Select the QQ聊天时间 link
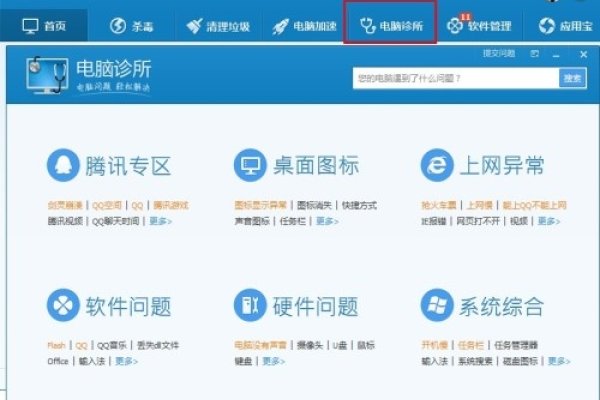This screenshot has height=400, width=600. (116, 221)
